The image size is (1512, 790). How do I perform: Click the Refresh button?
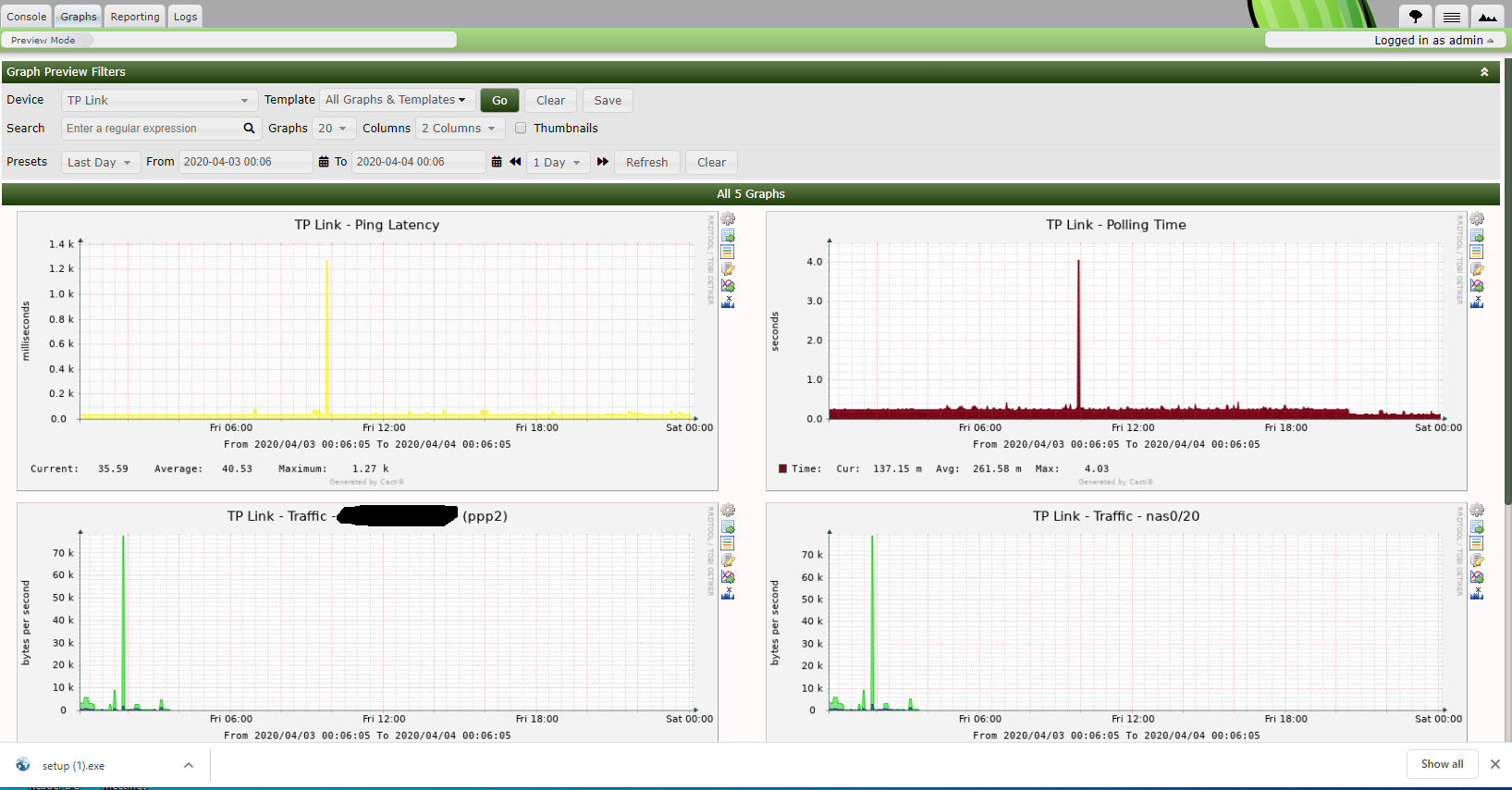coord(646,162)
